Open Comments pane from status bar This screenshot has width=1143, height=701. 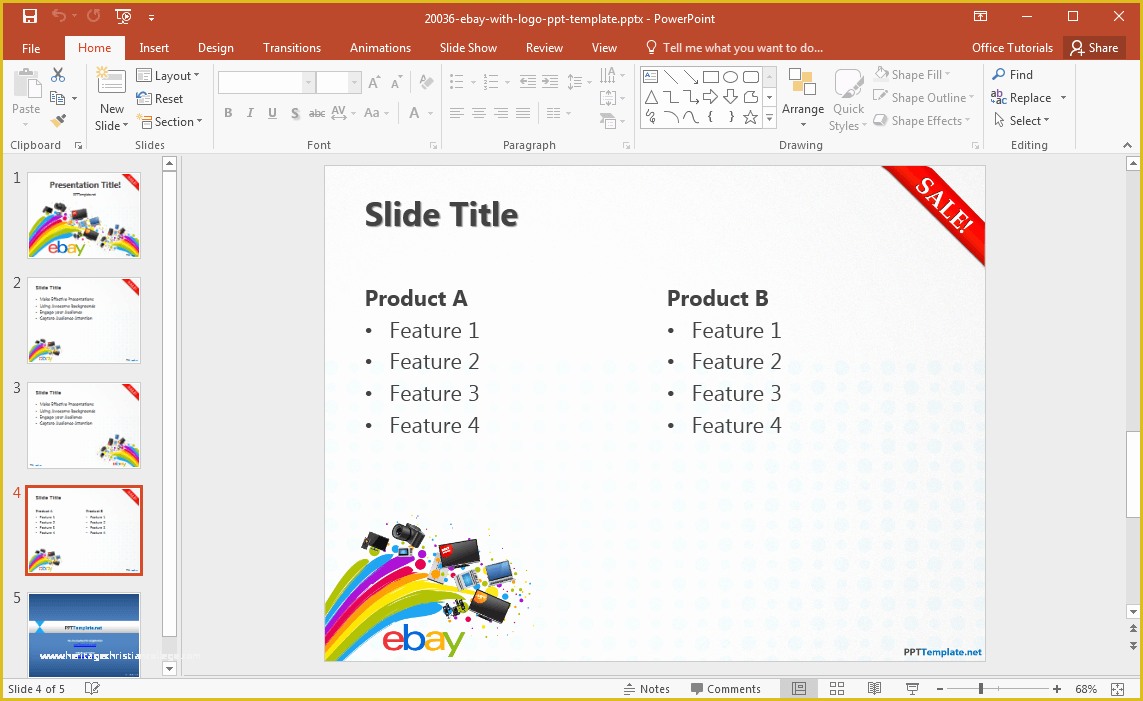coord(725,689)
